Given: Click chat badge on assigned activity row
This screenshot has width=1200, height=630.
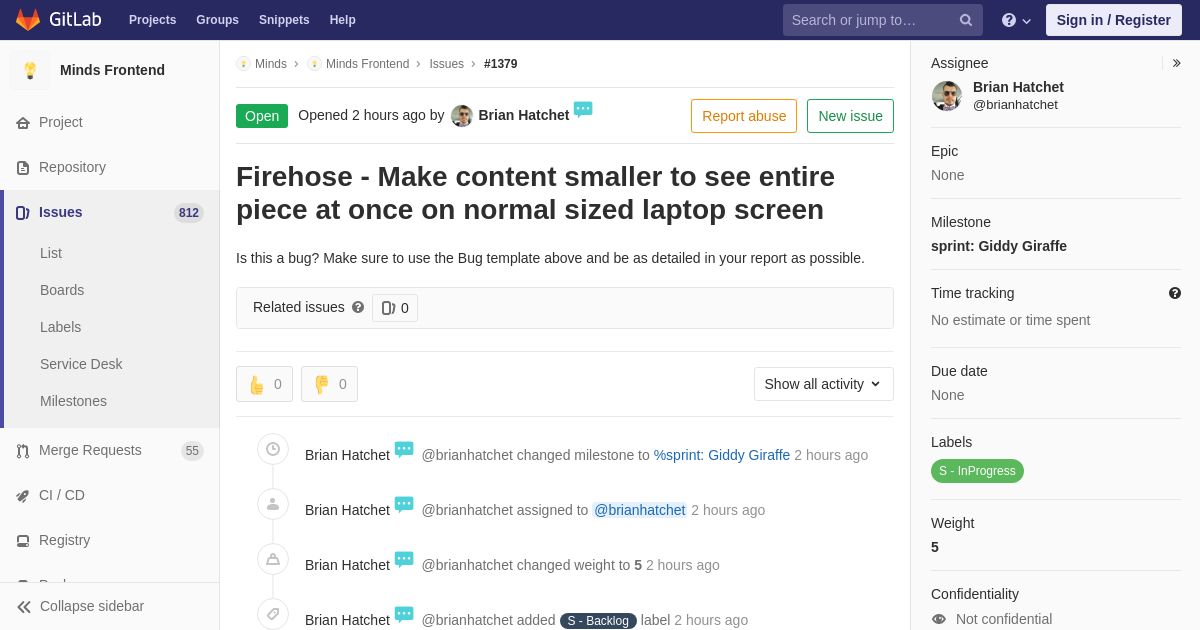Looking at the screenshot, I should (404, 505).
